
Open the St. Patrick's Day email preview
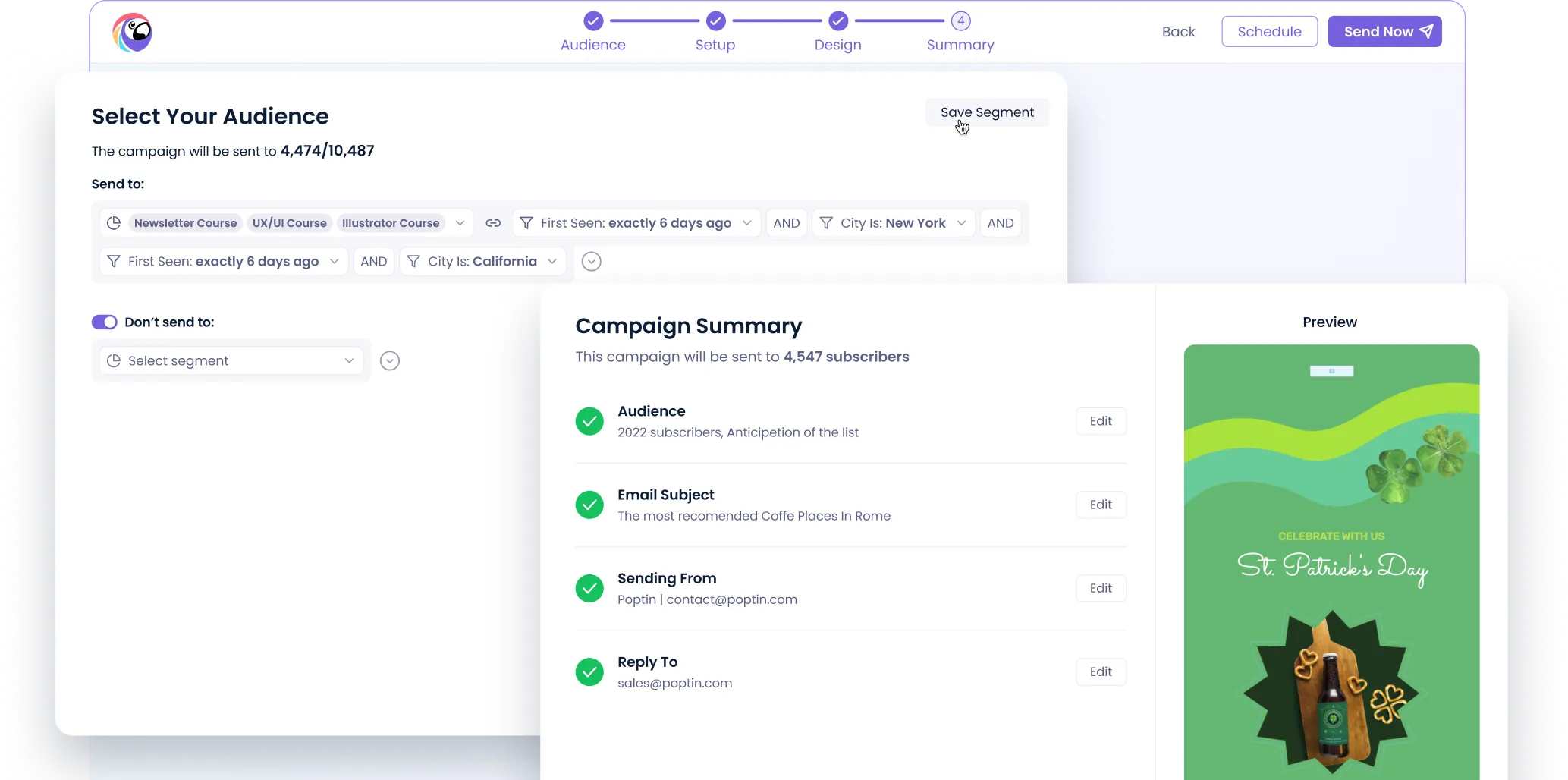(x=1331, y=562)
